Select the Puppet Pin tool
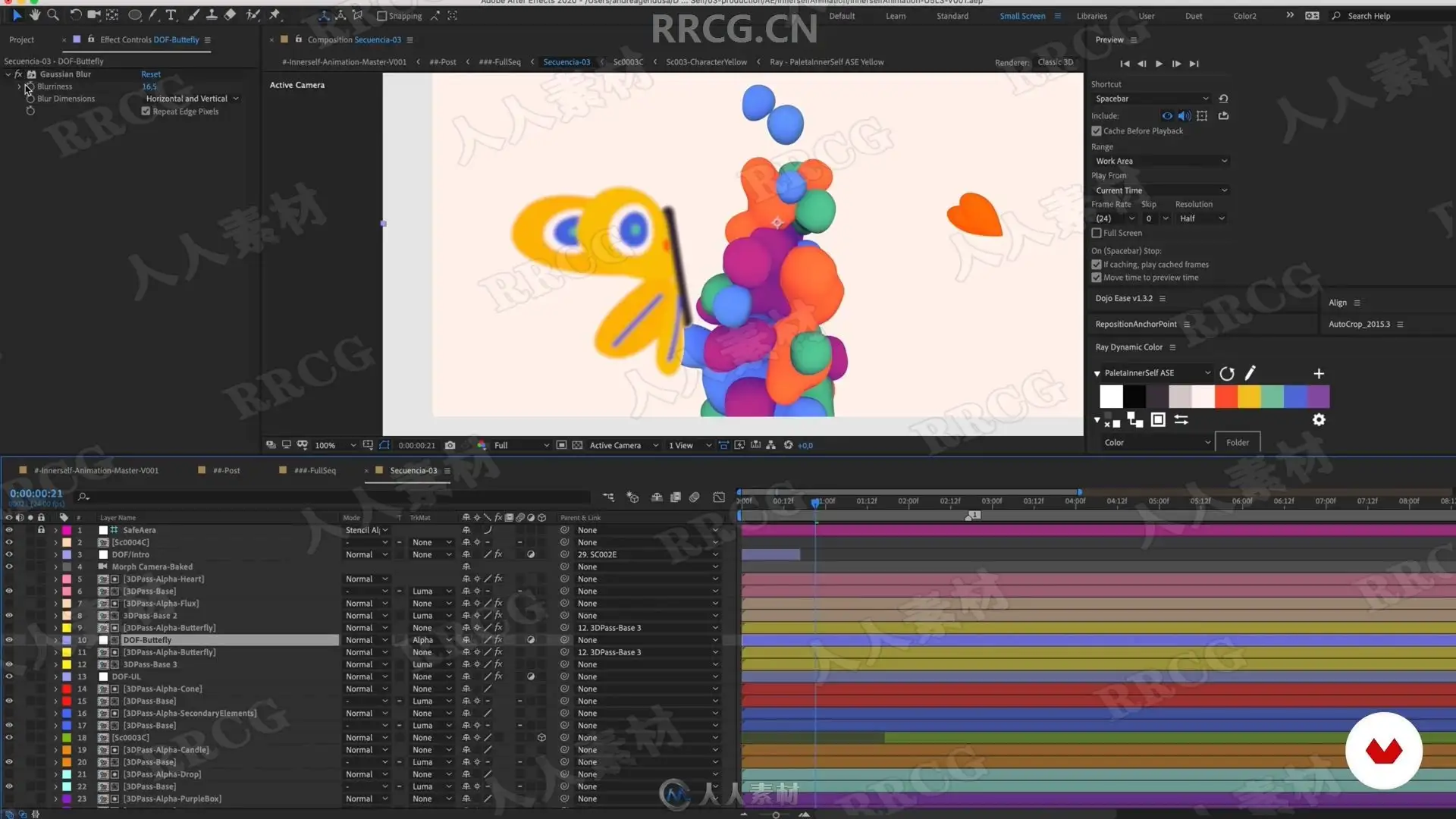The image size is (1456, 819). 275,15
